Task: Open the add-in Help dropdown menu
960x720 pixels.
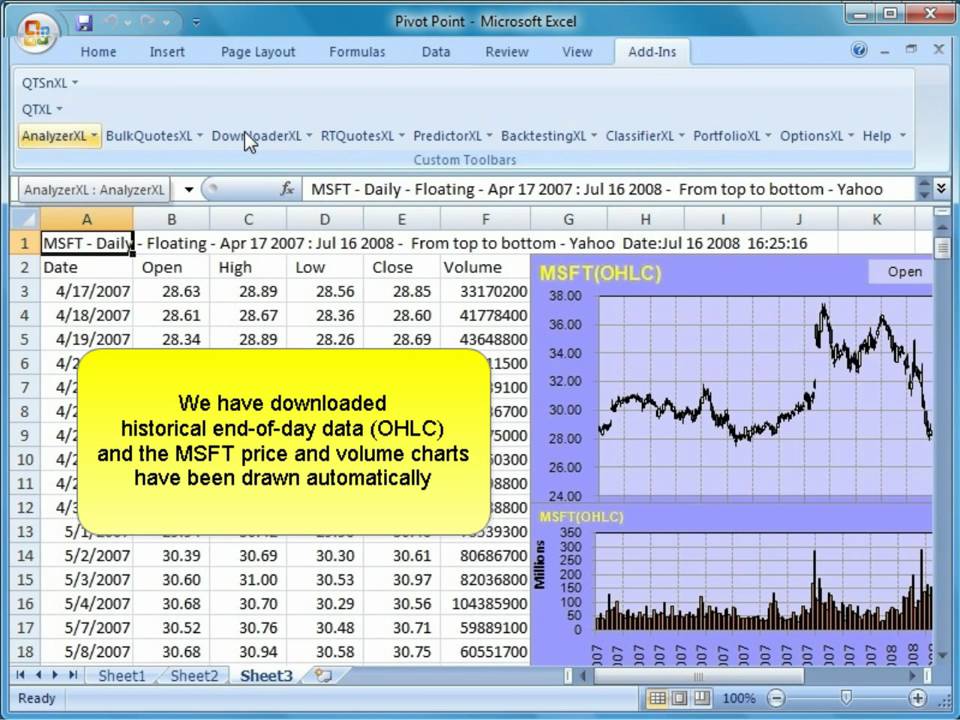Action: click(883, 136)
